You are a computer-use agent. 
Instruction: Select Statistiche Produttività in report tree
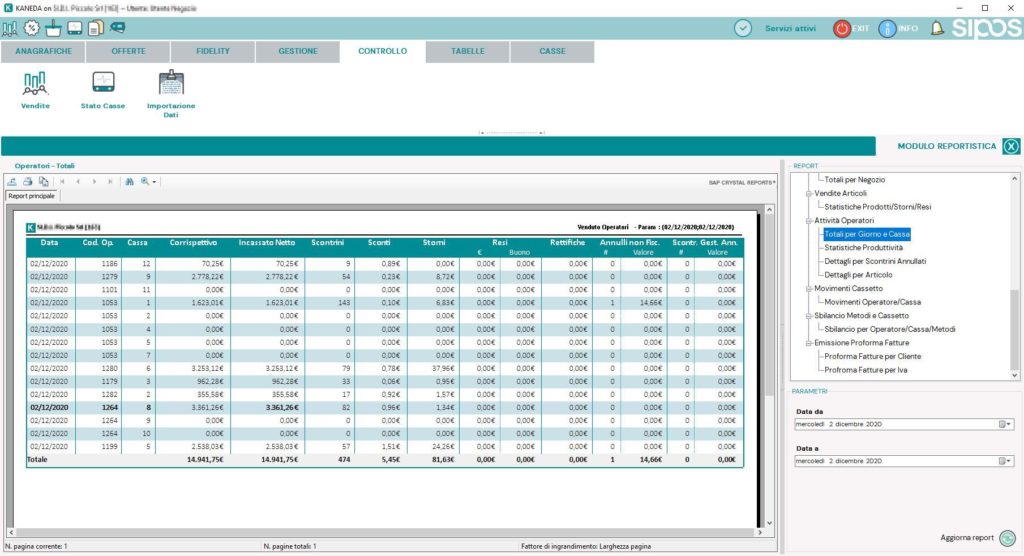tap(863, 247)
